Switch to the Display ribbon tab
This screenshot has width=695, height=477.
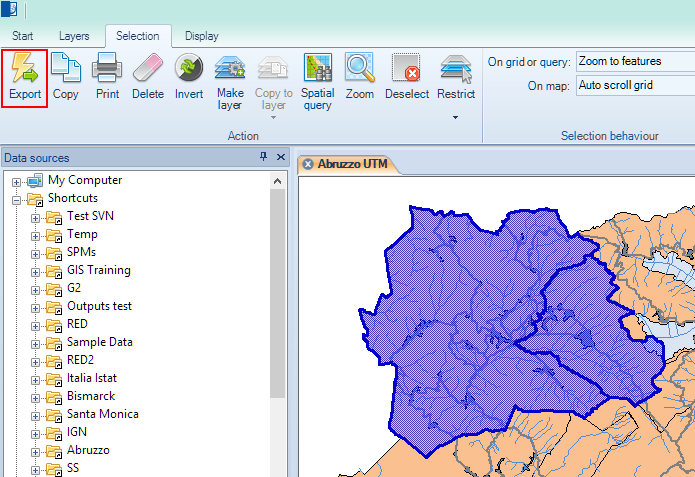(201, 36)
